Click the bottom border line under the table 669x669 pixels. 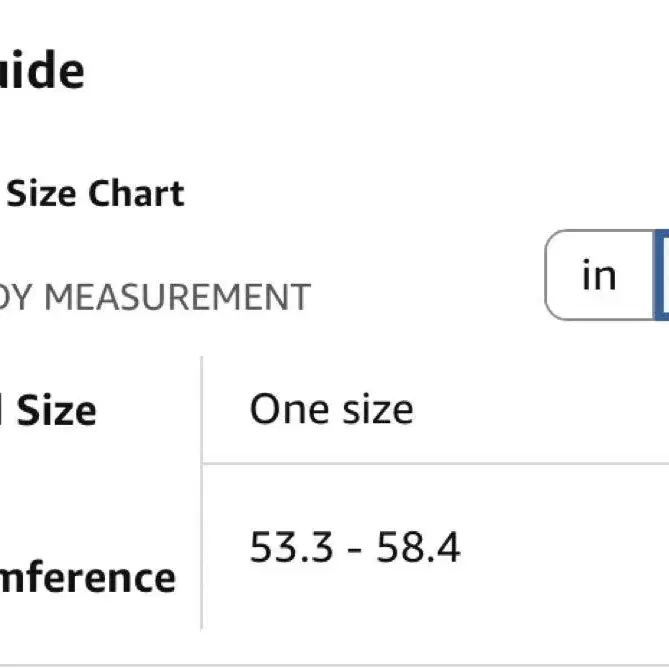[x=334, y=666]
